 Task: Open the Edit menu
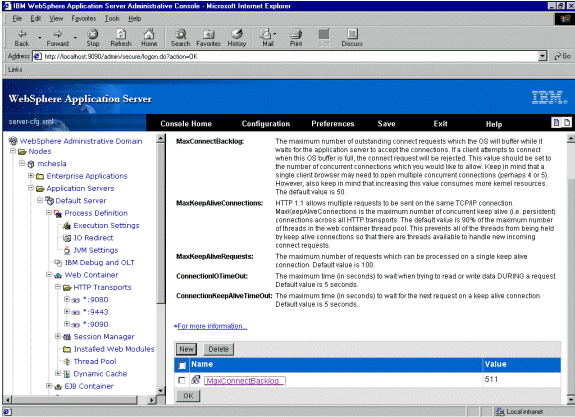coord(36,18)
